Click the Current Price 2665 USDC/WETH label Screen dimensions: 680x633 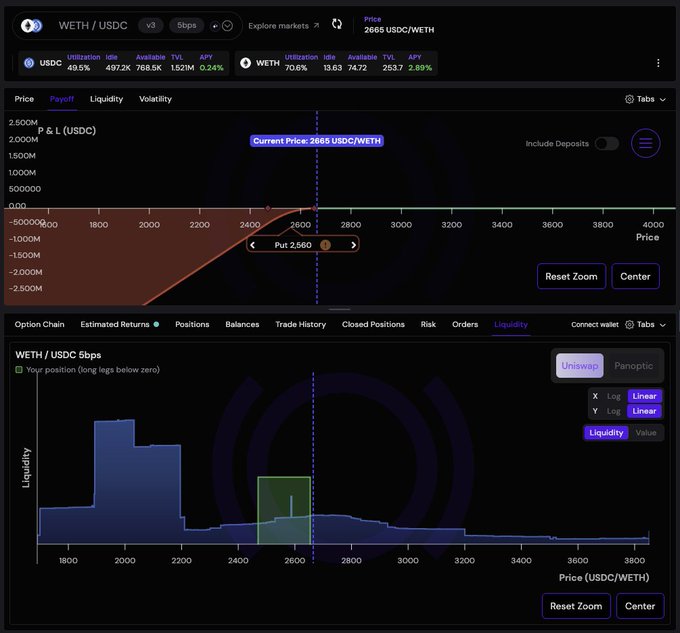[x=317, y=141]
